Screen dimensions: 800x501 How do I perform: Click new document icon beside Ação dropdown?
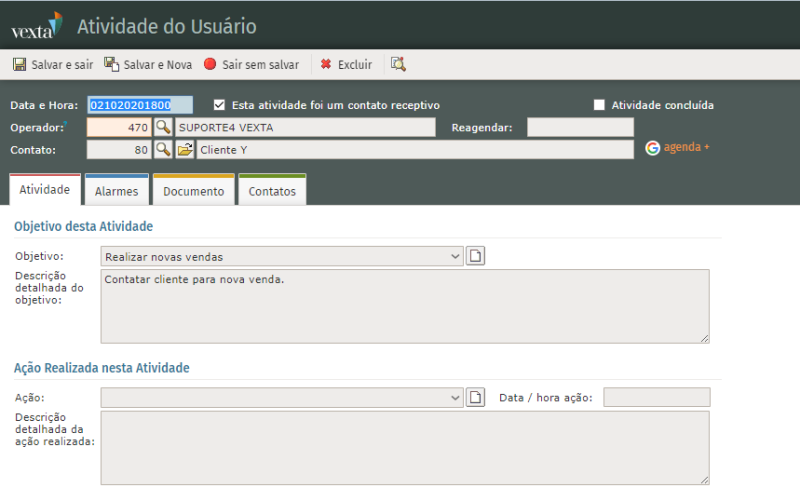[x=477, y=397]
